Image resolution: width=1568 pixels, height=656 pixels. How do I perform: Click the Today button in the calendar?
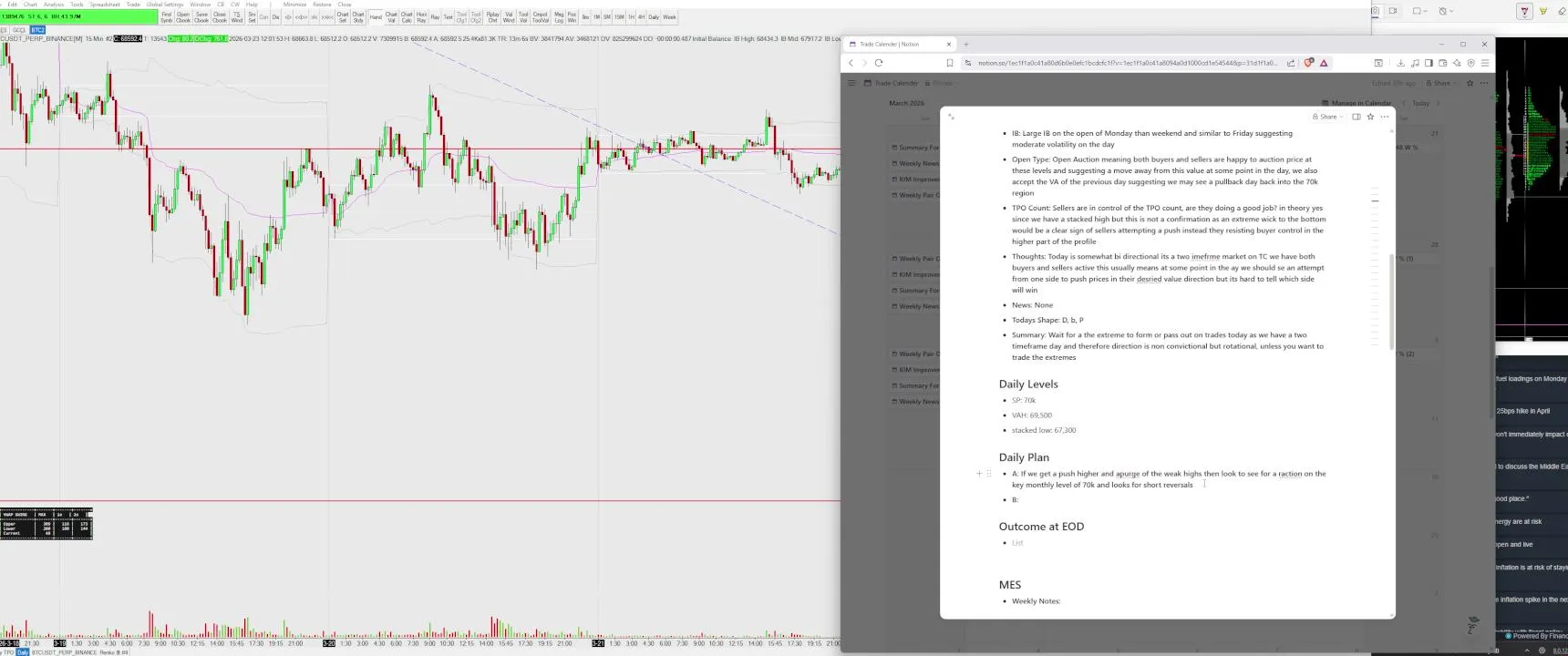pyautogui.click(x=1420, y=103)
